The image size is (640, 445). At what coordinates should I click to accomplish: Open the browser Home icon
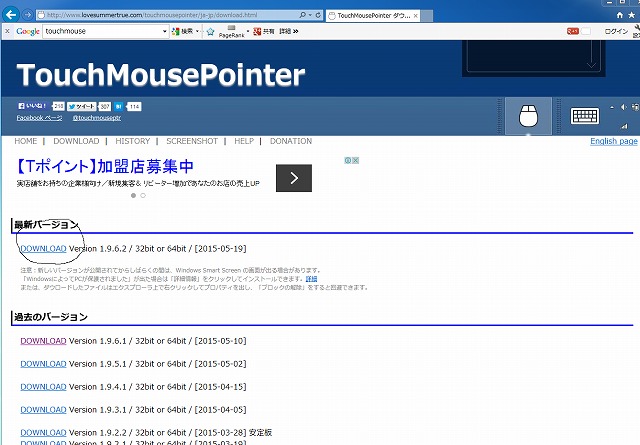coord(620,15)
